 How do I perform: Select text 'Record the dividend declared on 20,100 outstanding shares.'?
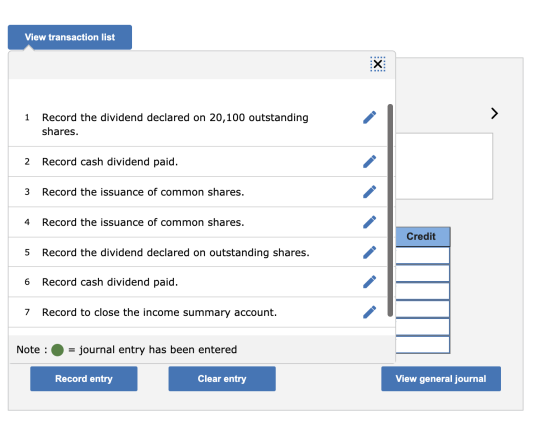[175, 124]
